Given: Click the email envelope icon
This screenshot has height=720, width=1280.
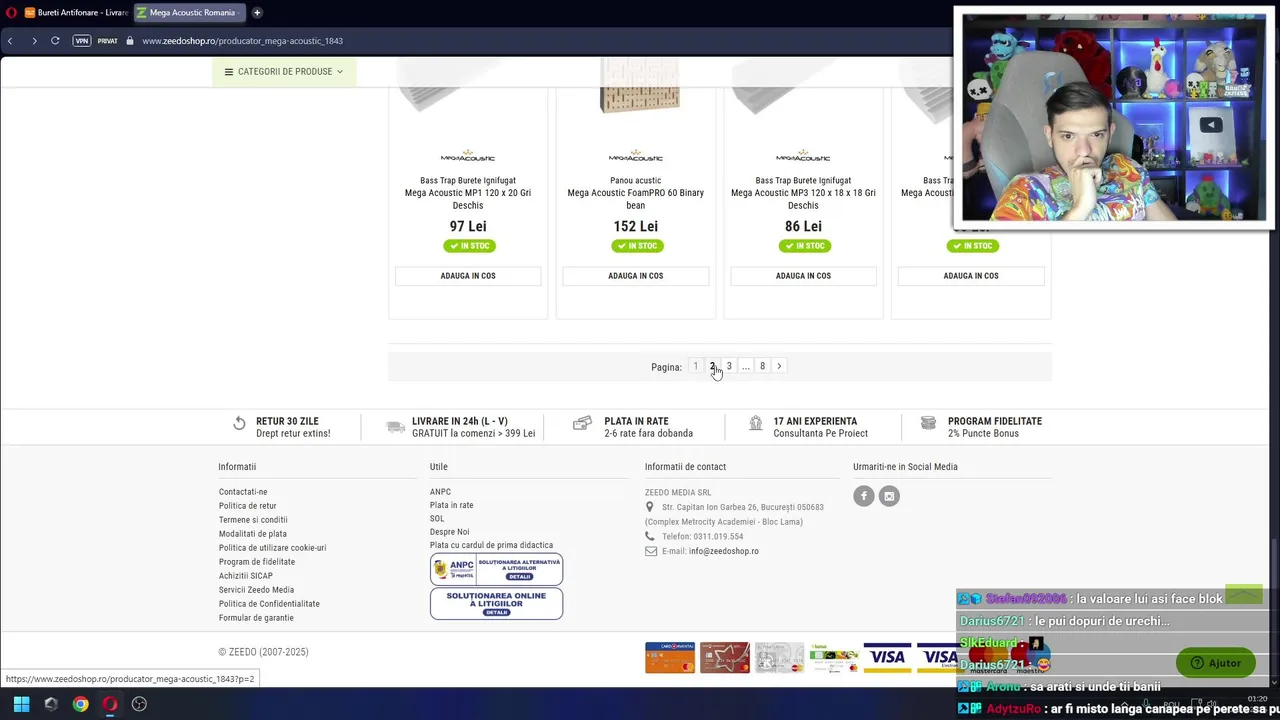Looking at the screenshot, I should point(651,551).
